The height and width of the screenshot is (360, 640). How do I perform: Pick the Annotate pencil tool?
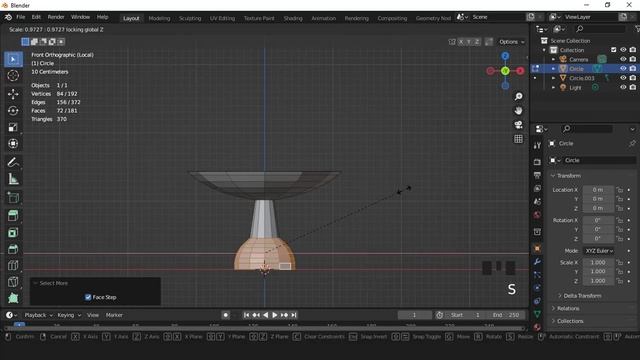point(13,162)
